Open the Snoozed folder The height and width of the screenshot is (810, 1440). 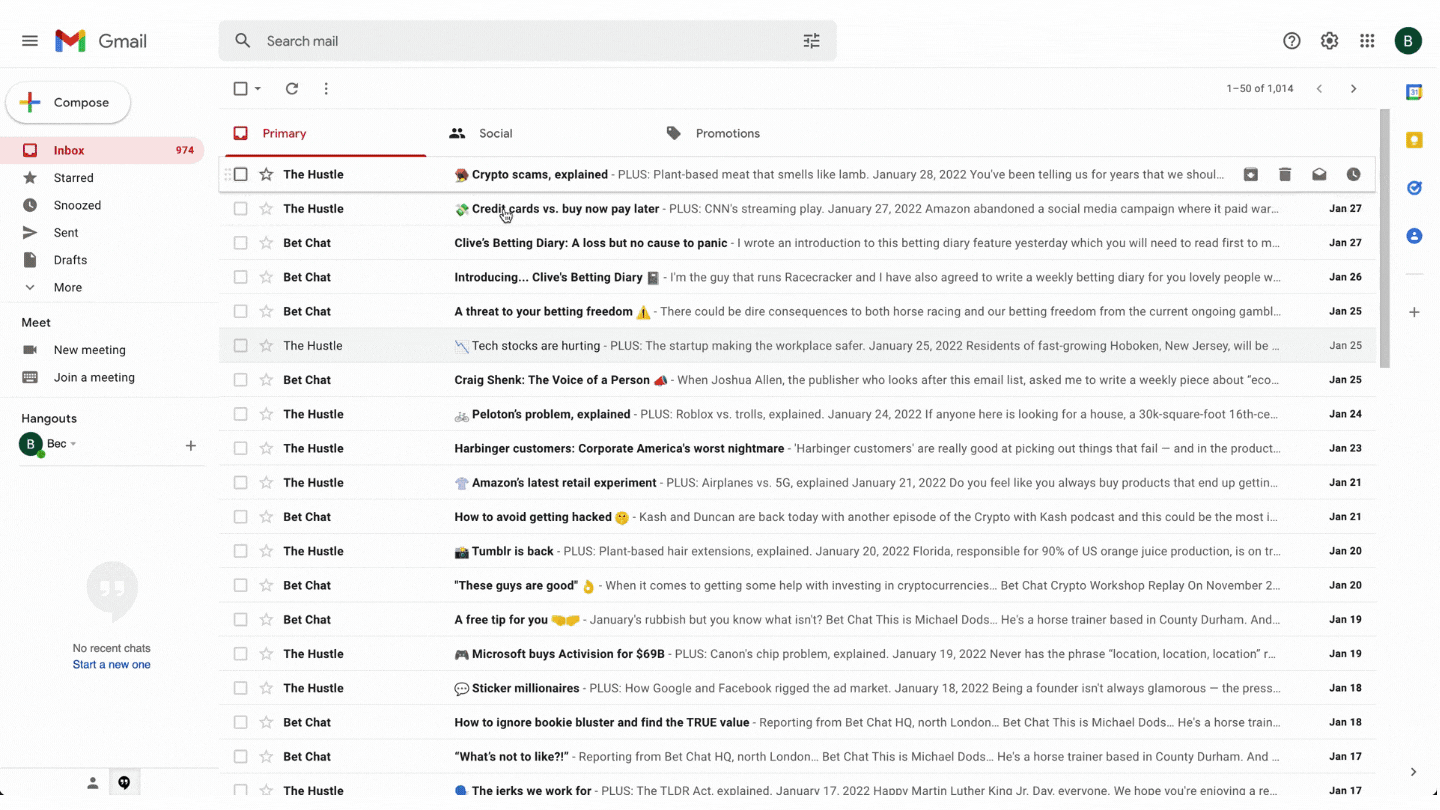coord(102,206)
